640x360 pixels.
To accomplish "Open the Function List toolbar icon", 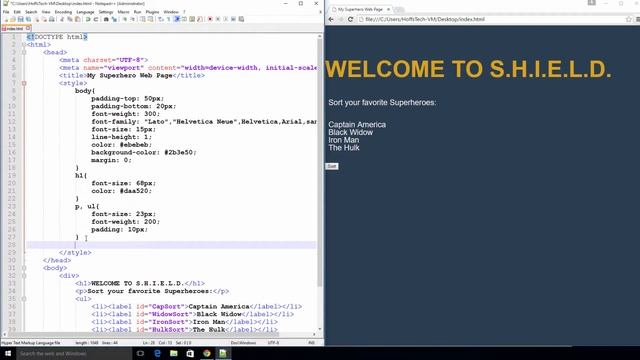I will pos(199,19).
